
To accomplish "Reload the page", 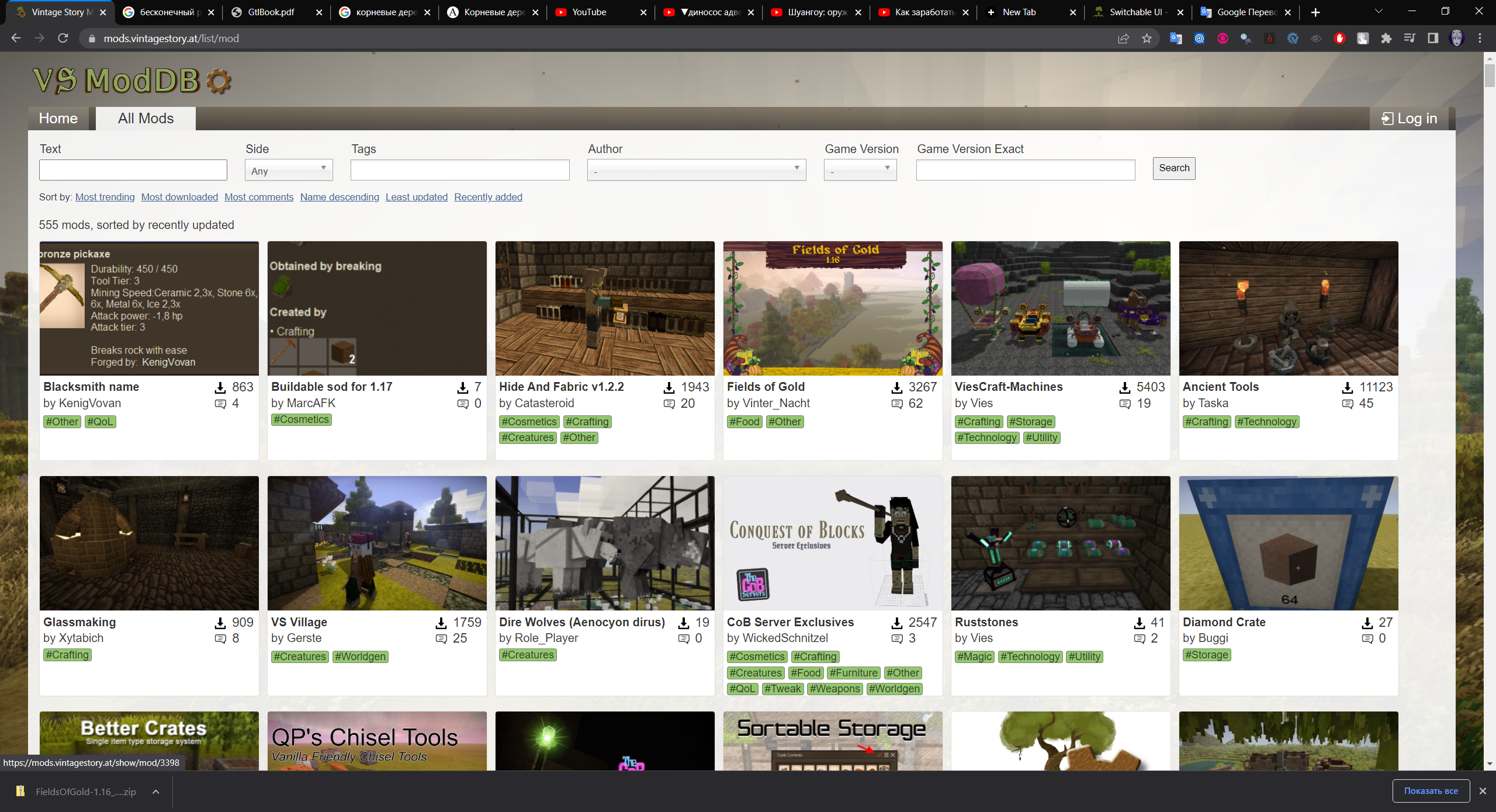I will click(x=63, y=39).
